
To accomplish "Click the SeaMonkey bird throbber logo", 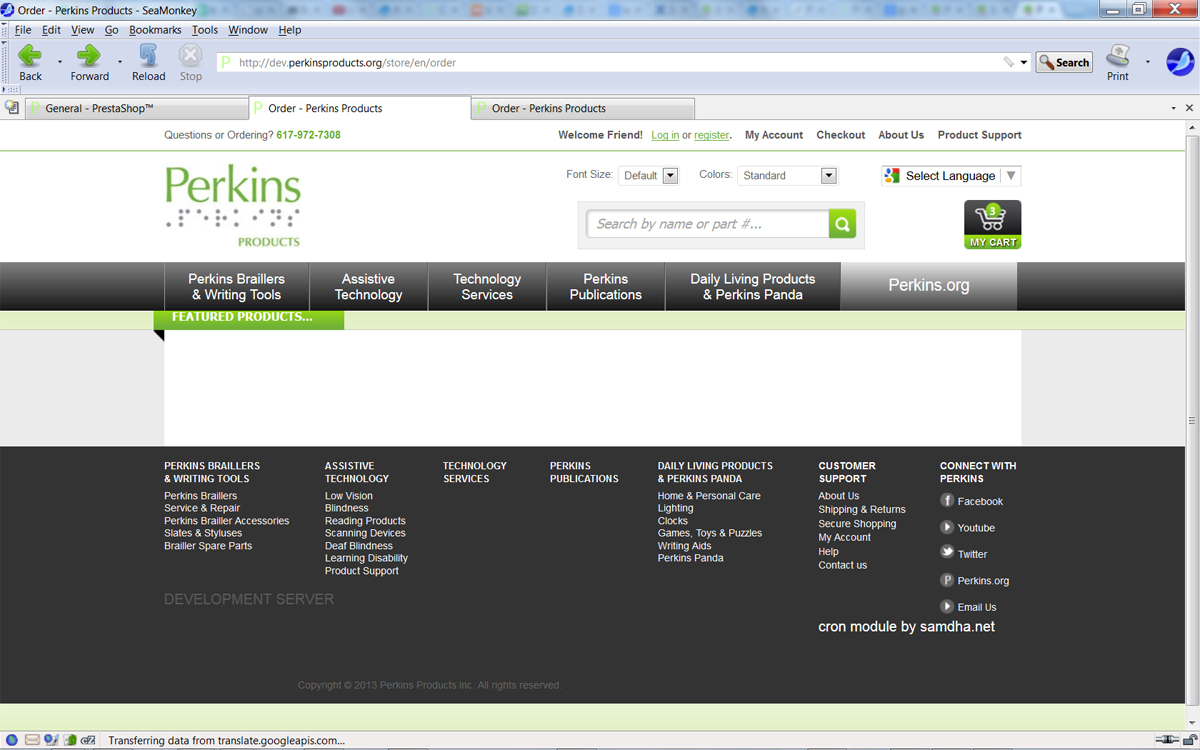I will 1180,61.
